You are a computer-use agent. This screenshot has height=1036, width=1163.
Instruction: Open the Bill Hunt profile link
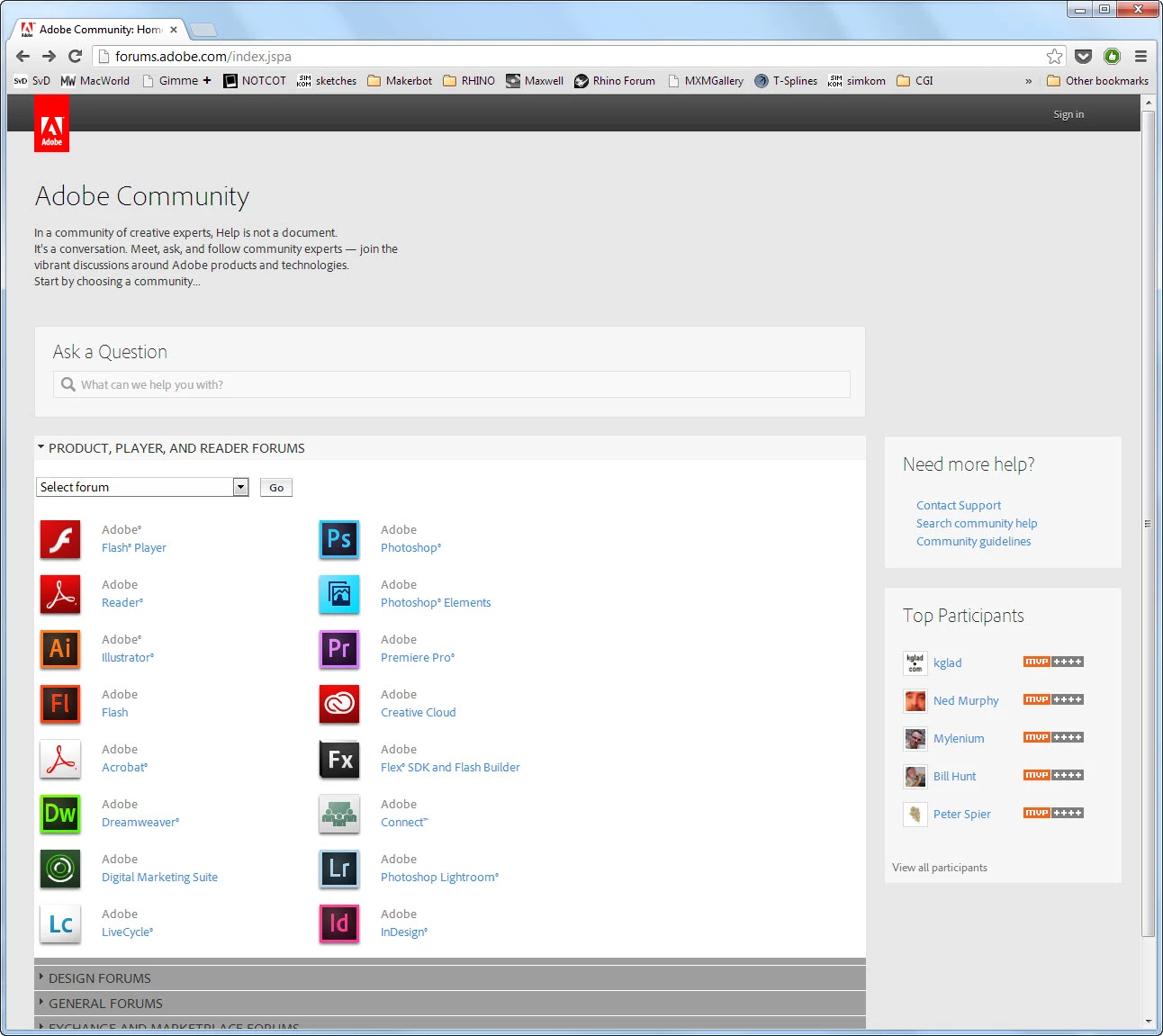pyautogui.click(x=954, y=777)
